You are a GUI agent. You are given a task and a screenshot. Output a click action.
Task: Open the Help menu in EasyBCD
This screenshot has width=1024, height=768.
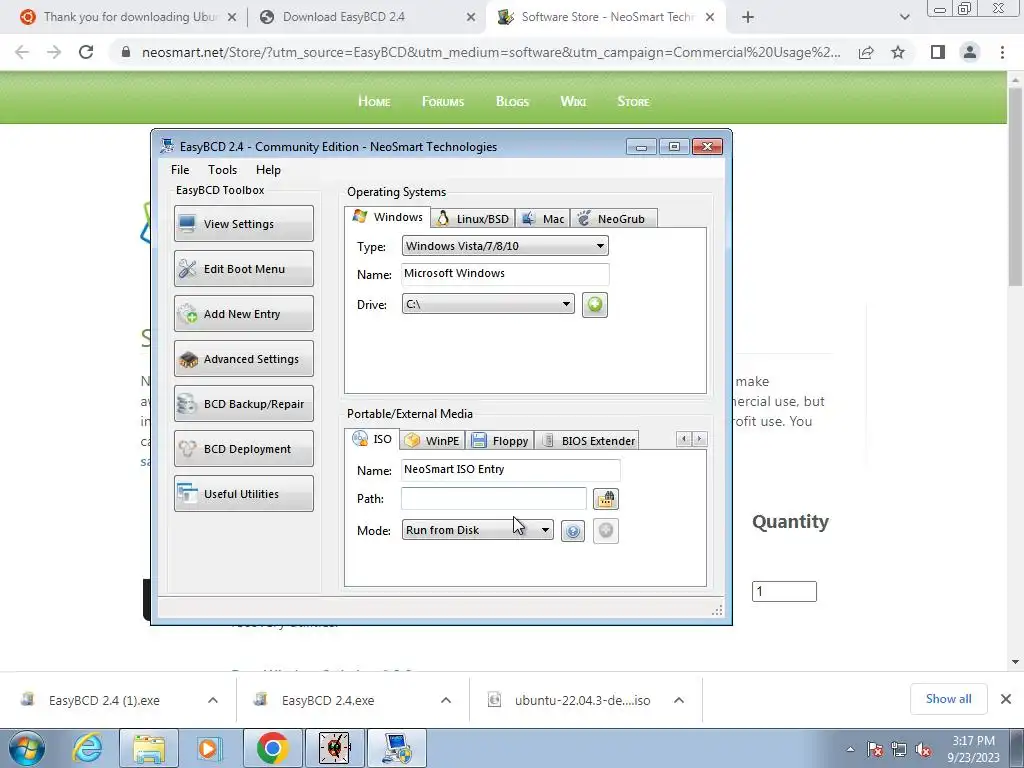click(268, 170)
